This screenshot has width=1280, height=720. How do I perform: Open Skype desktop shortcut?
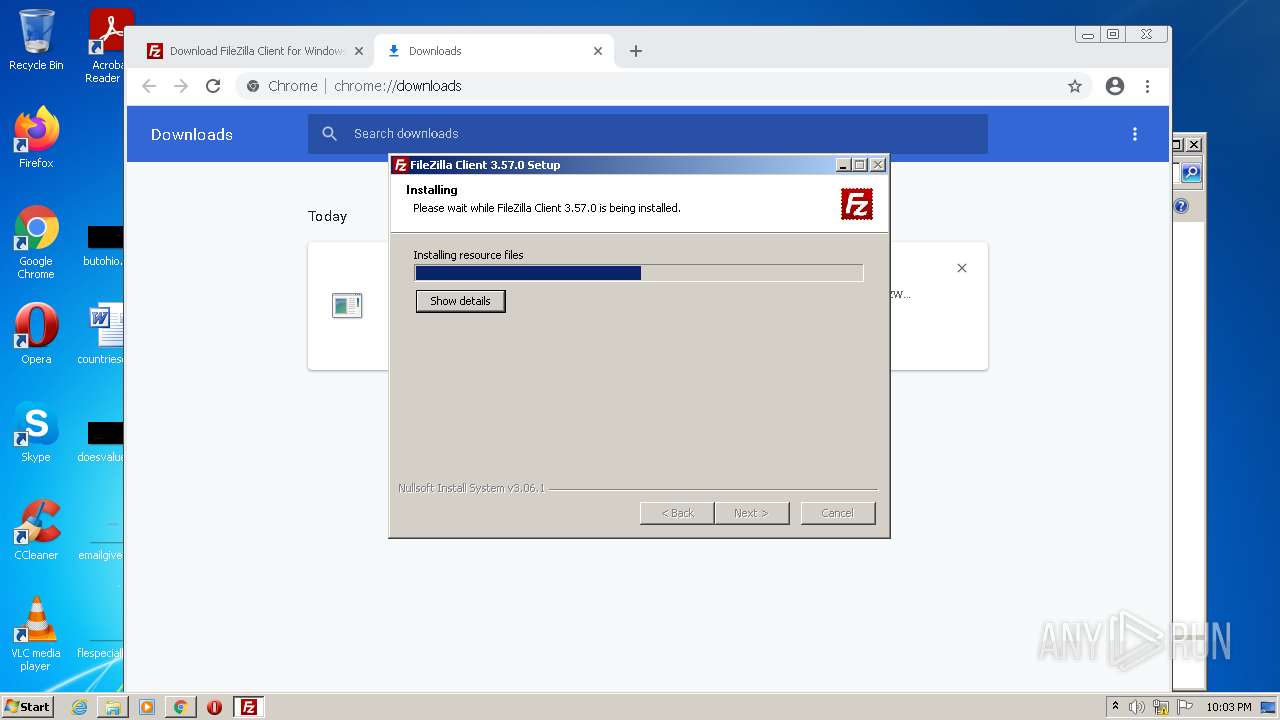click(36, 431)
